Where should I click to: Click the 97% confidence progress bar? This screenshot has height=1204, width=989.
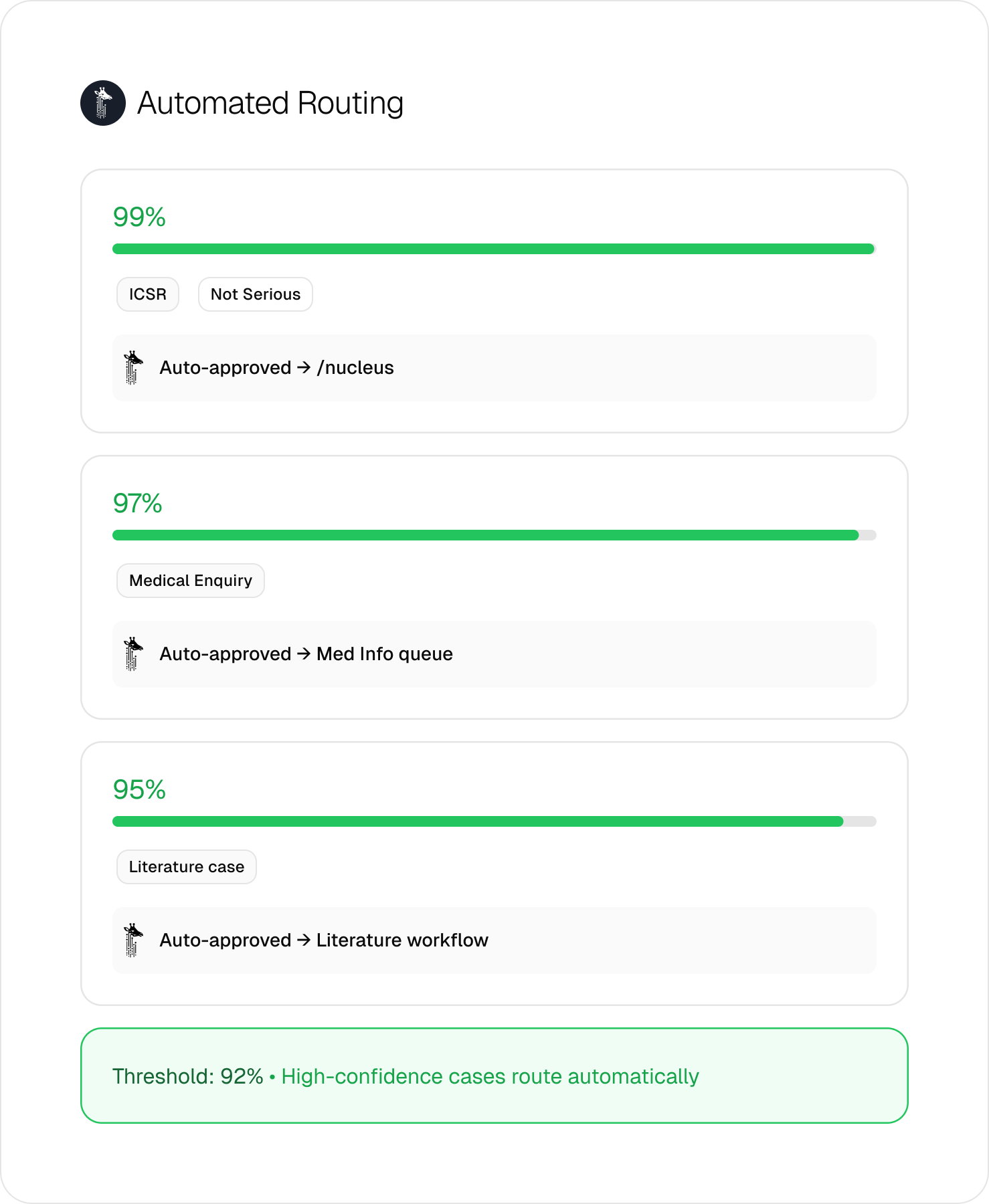click(494, 535)
